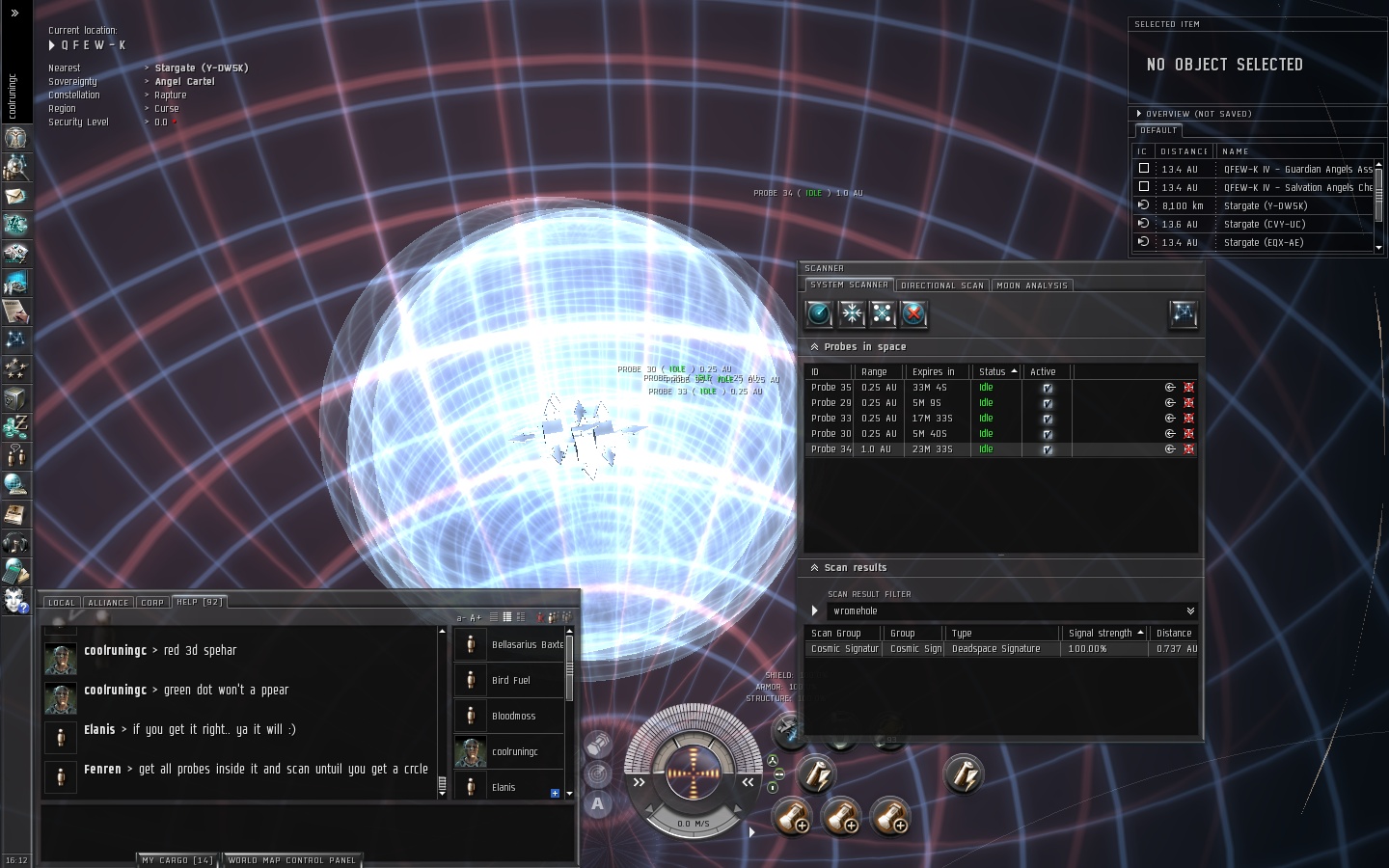1389x868 pixels.
Task: Toggle Probe 34 active checkbox
Action: click(x=1047, y=449)
